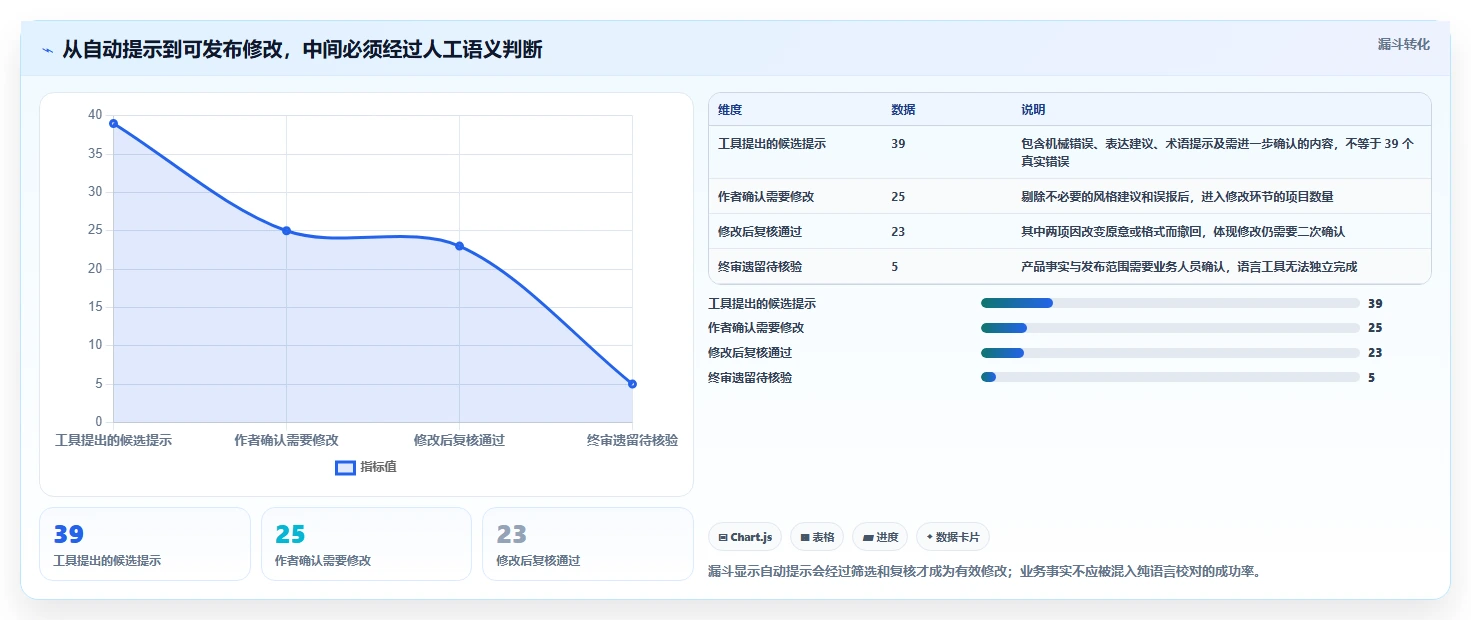Open the gray 23 data card
The height and width of the screenshot is (620, 1471).
click(x=588, y=544)
